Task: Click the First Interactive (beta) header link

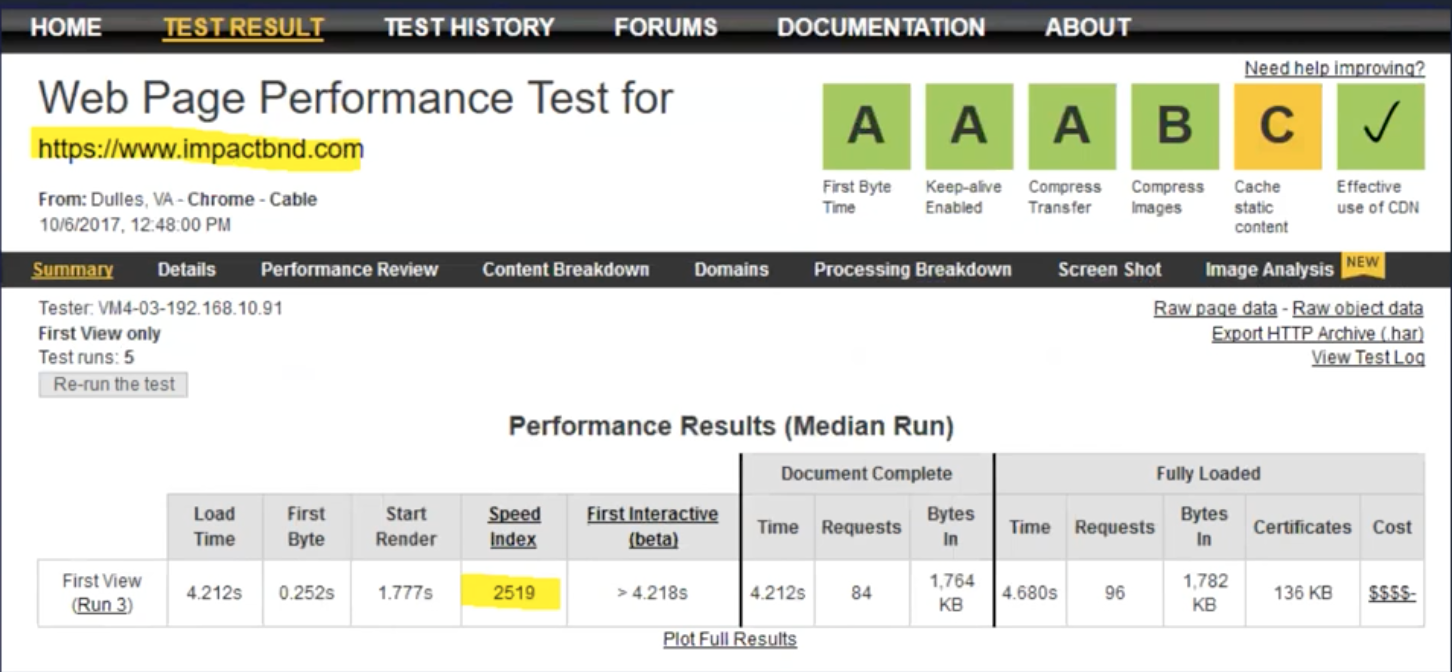Action: coord(652,527)
